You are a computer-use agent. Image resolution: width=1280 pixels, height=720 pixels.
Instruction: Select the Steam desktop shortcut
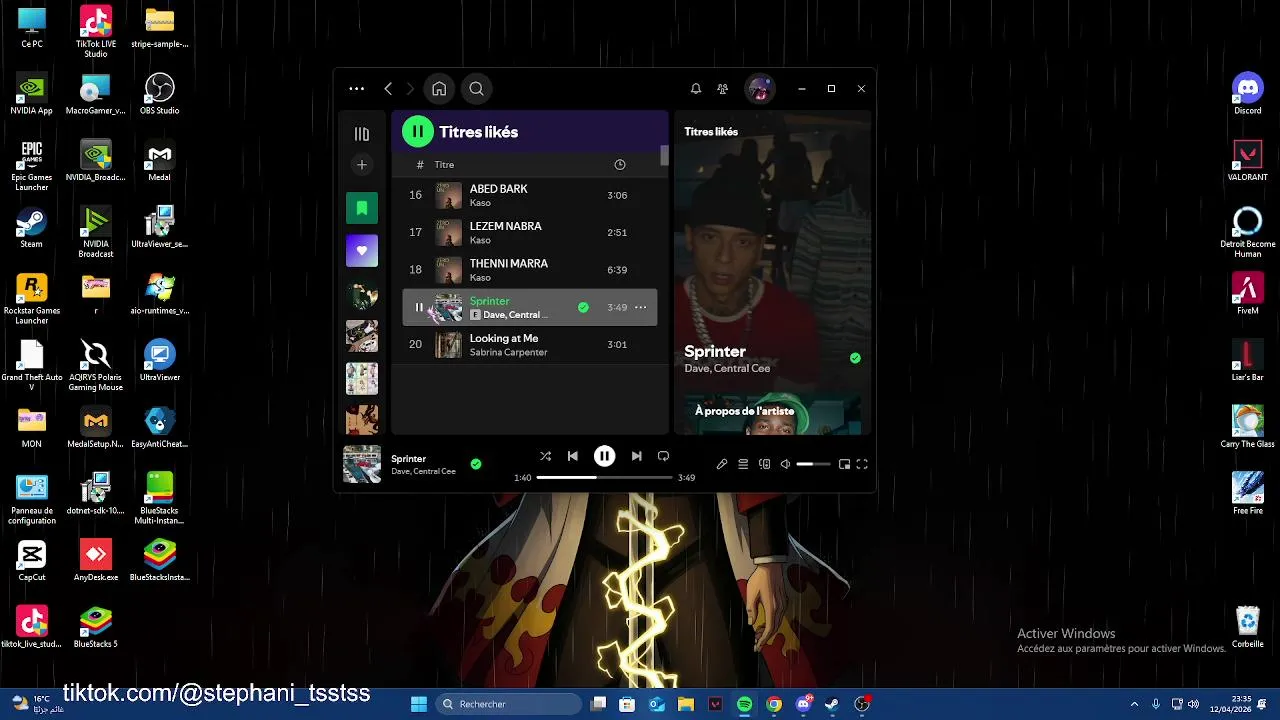pos(31,227)
